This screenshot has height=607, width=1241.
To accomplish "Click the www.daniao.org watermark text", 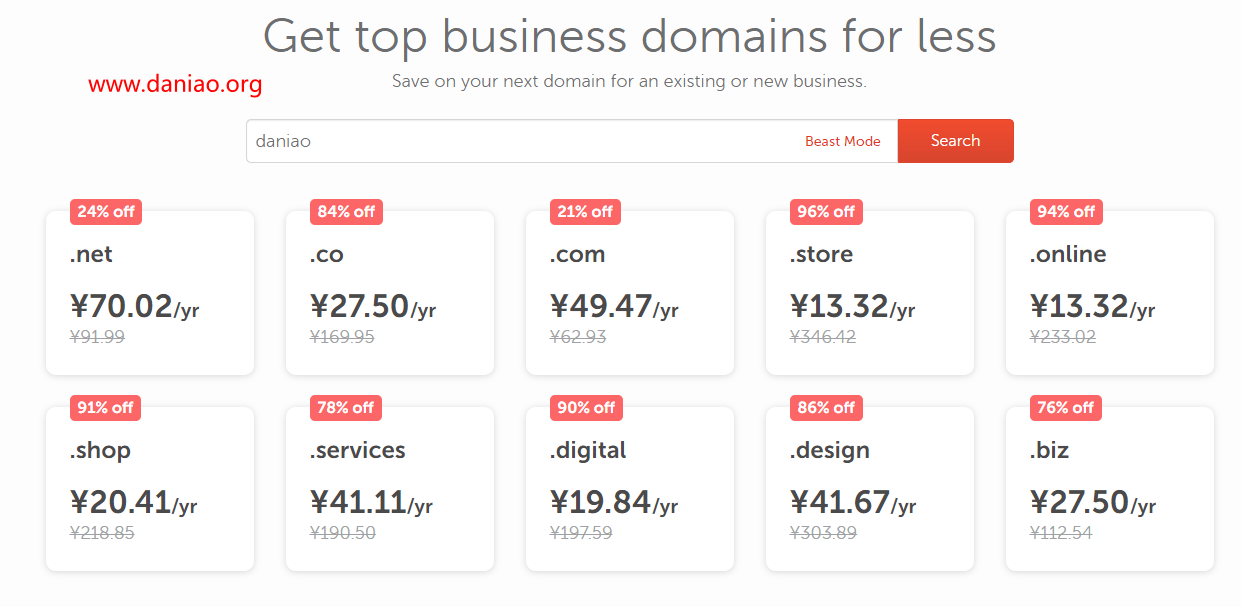I will tap(175, 85).
